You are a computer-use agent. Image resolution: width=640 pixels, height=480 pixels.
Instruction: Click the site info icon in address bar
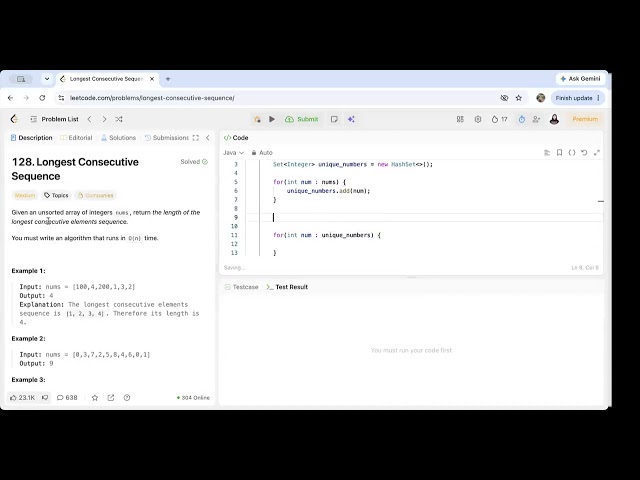[x=61, y=98]
